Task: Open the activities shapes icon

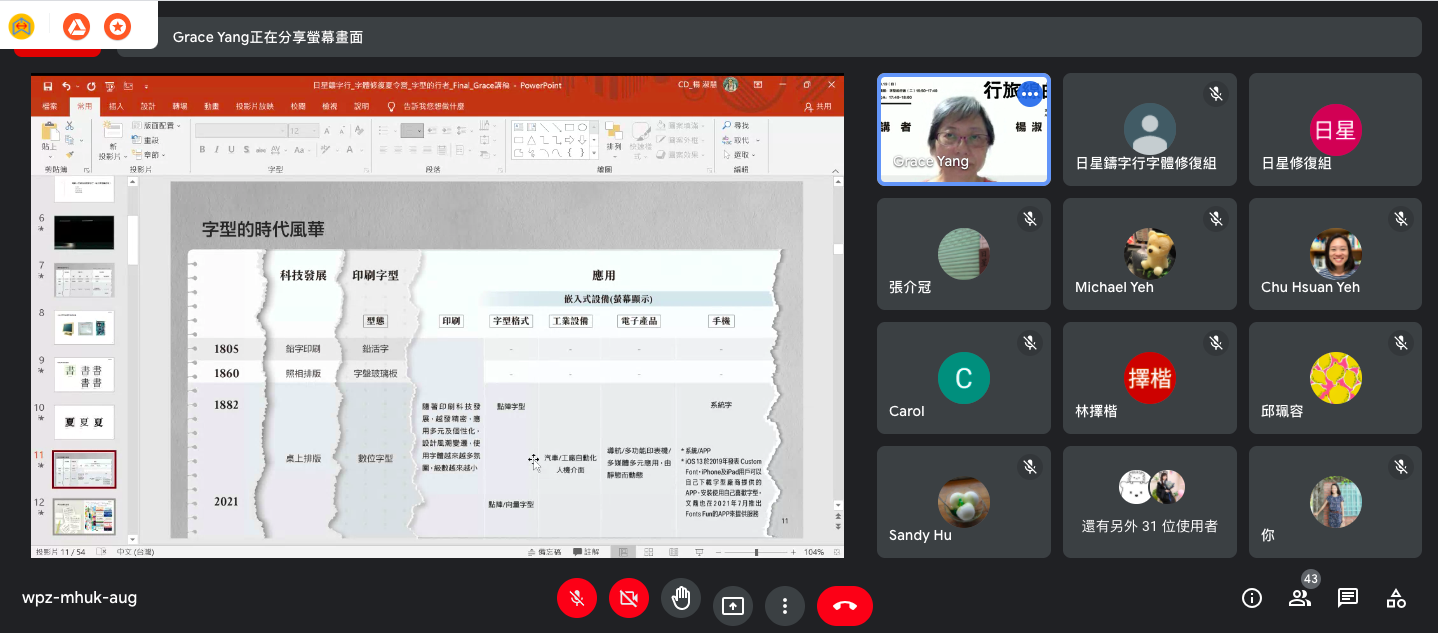Action: (1396, 598)
